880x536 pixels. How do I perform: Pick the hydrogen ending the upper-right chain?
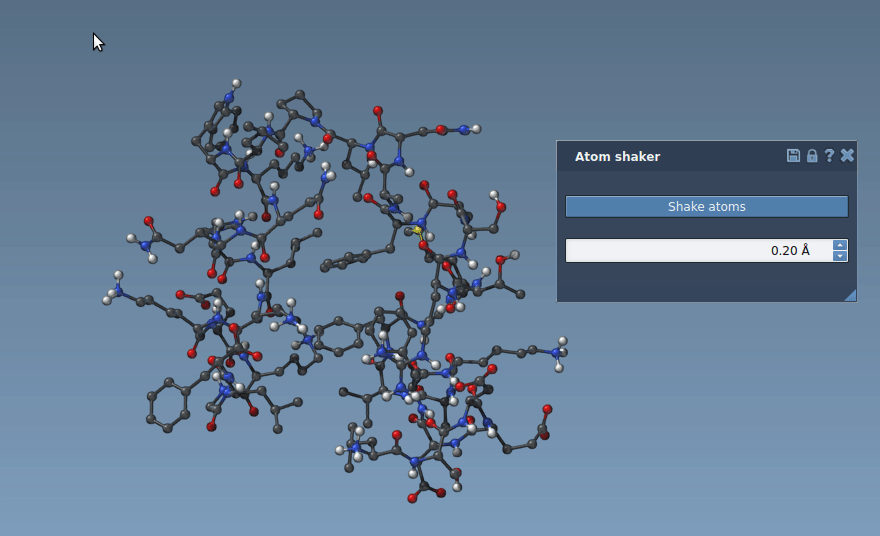click(x=476, y=129)
